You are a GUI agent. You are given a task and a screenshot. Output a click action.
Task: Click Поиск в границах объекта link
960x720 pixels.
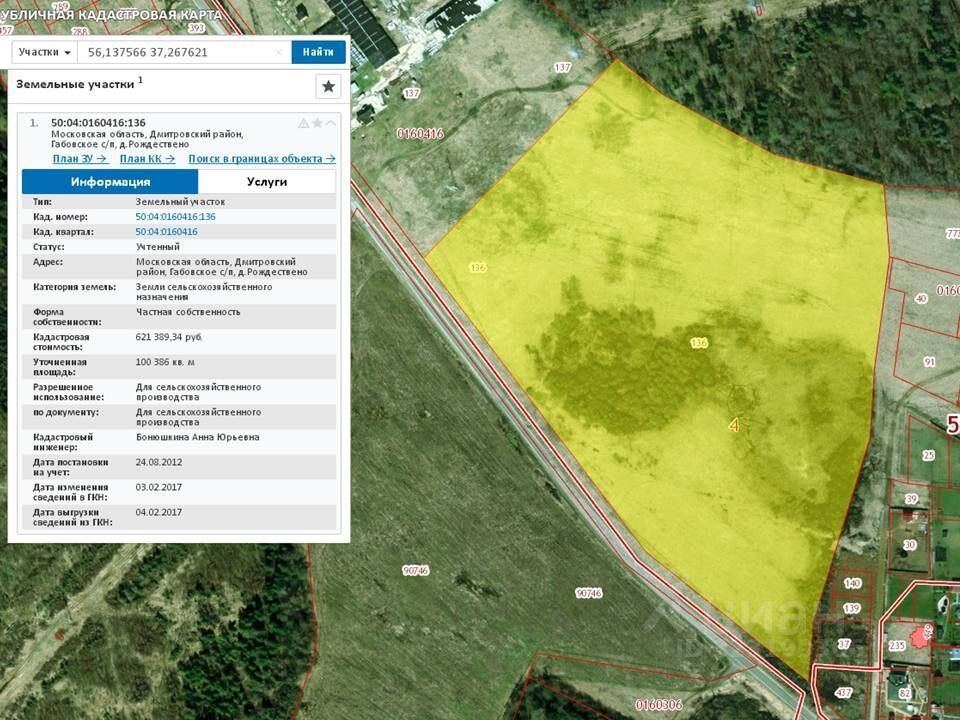[x=261, y=158]
